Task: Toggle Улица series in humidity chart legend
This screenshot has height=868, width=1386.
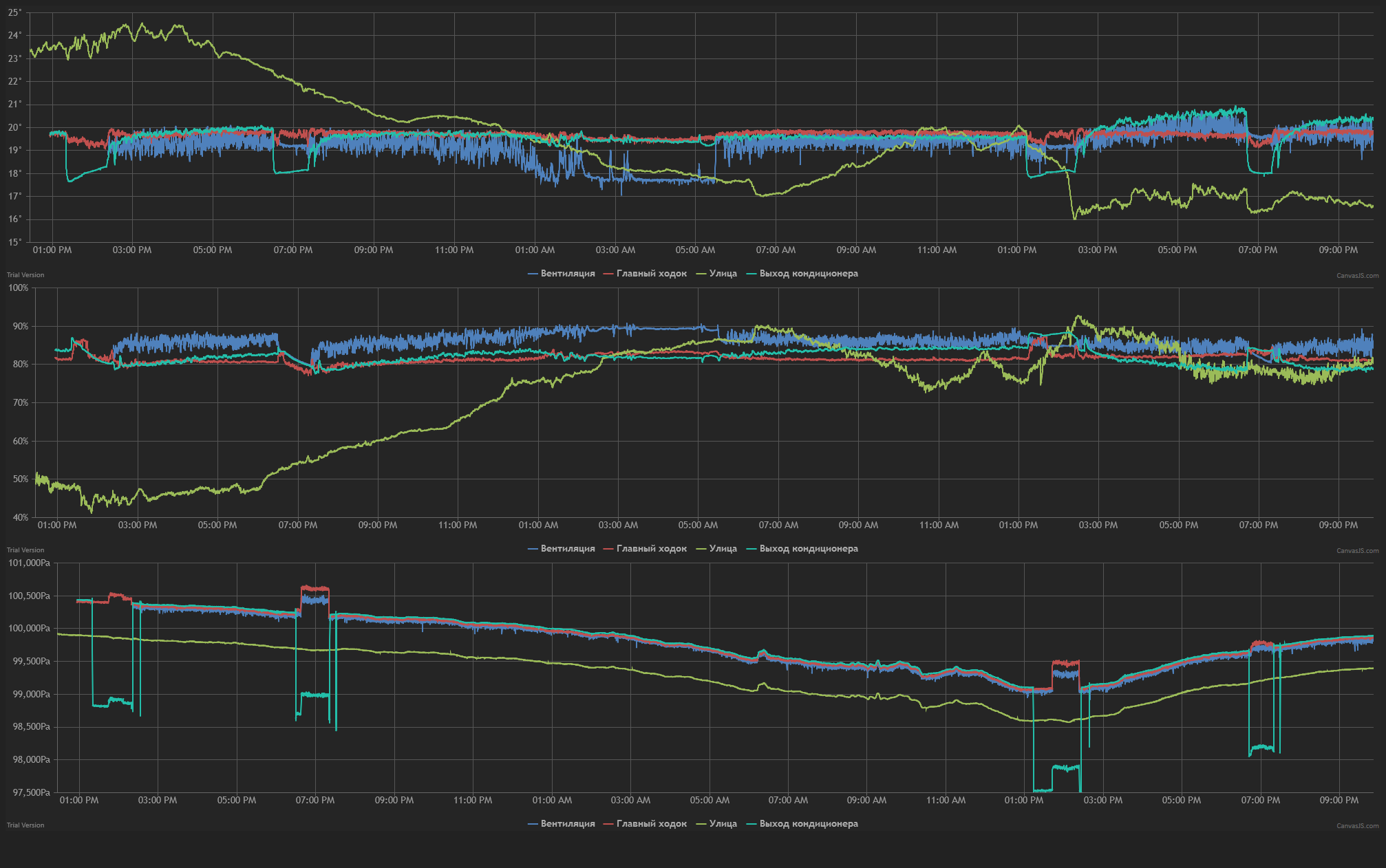Action: 716,549
